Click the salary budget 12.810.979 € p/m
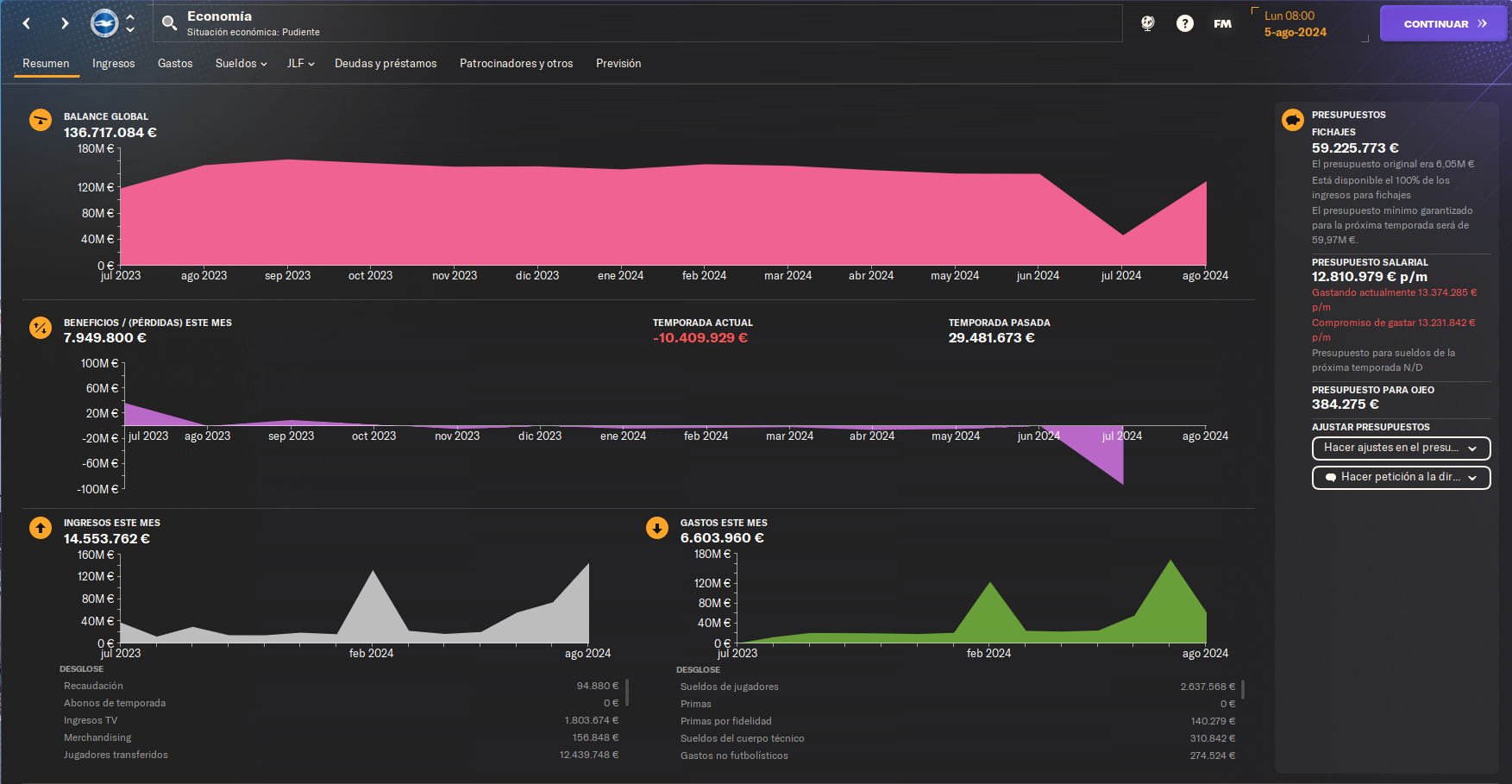Screen dimensions: 1512x784 [1370, 277]
